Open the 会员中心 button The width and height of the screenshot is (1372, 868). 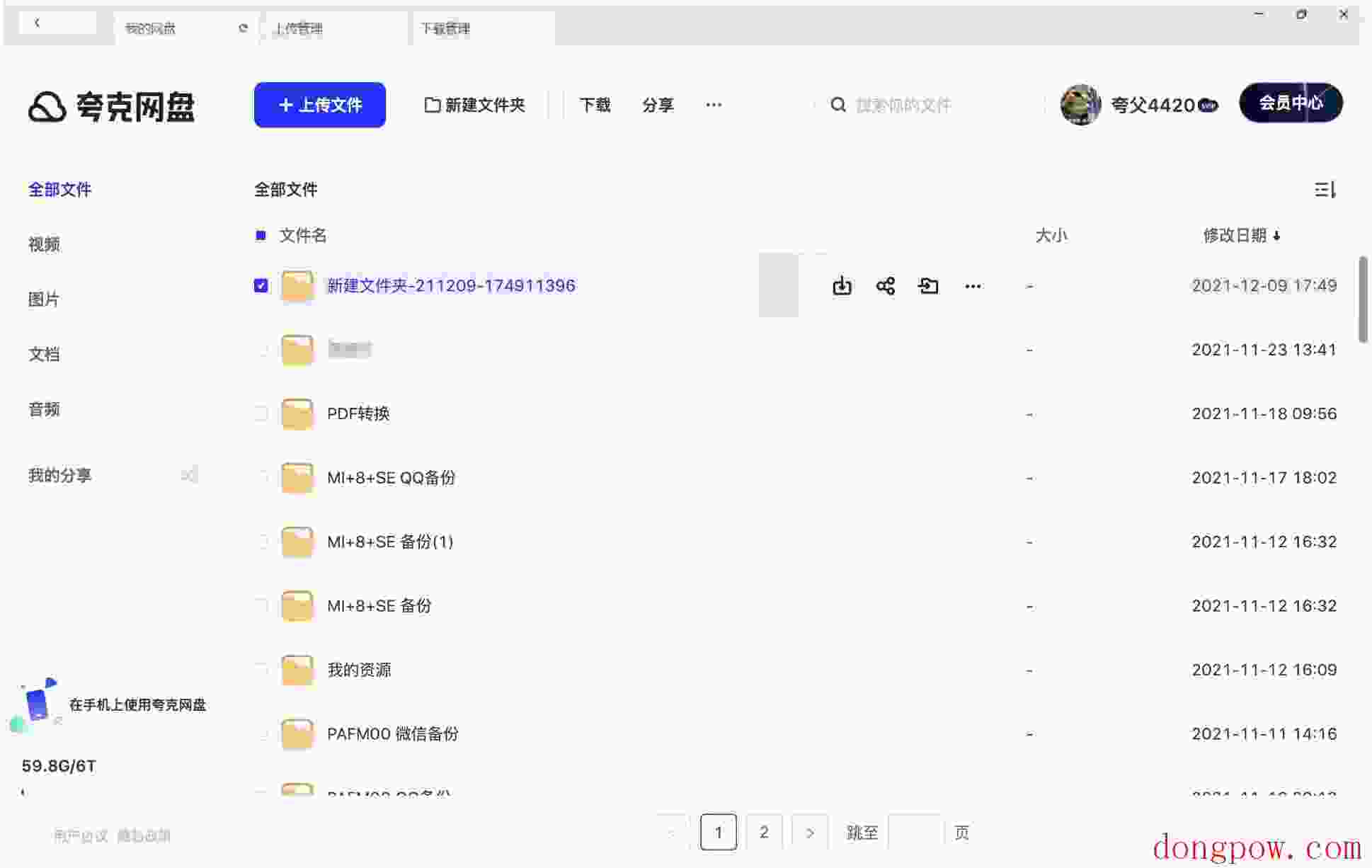tap(1291, 103)
